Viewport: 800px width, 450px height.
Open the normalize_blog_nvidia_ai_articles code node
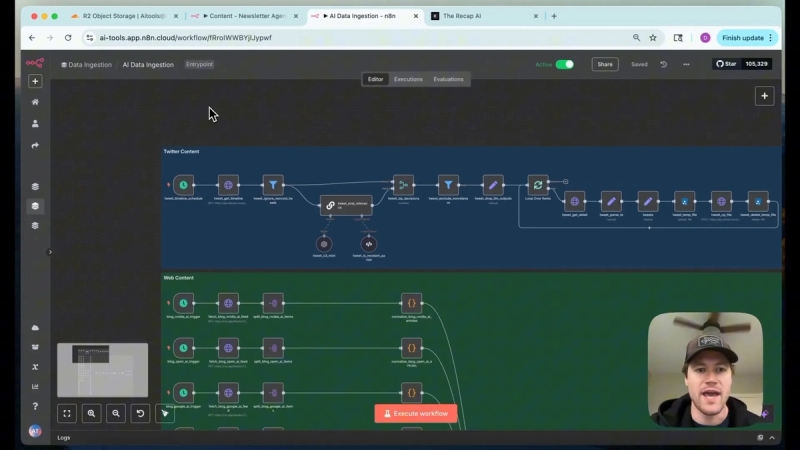pyautogui.click(x=411, y=303)
